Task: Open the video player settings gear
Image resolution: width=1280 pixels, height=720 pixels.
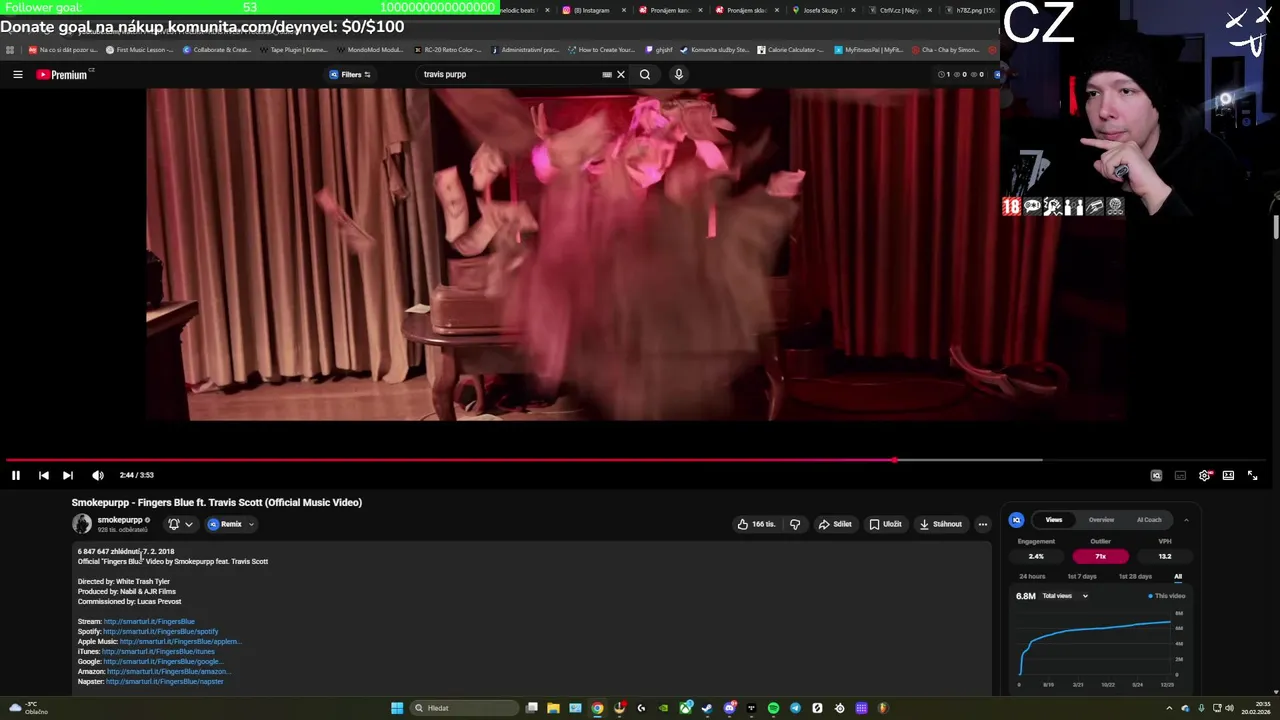Action: point(1204,475)
